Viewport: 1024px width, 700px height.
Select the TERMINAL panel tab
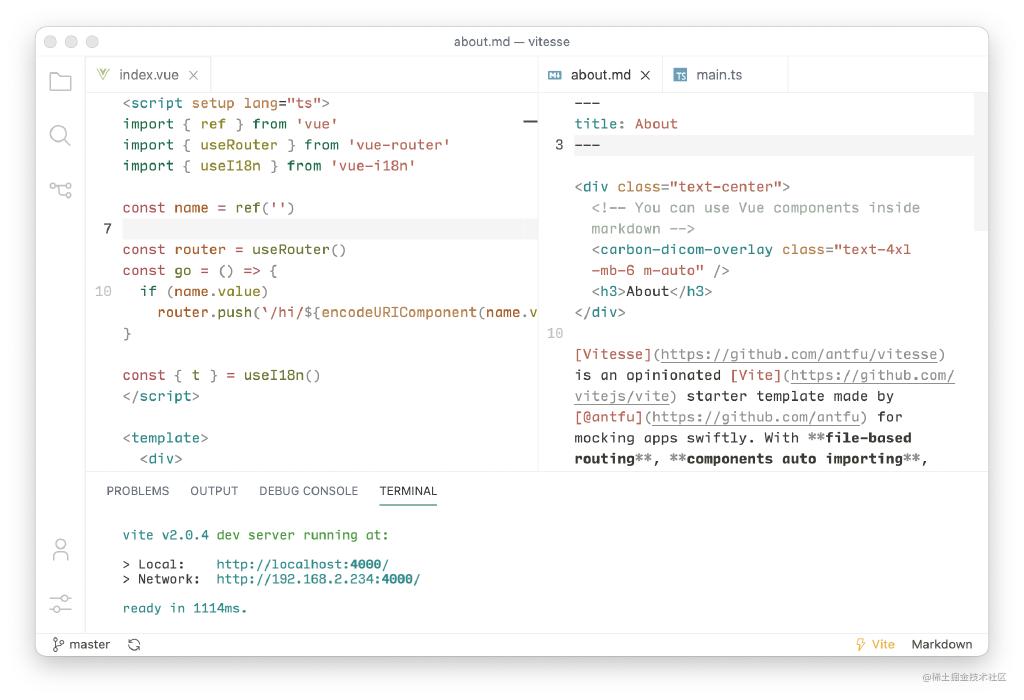pos(408,491)
